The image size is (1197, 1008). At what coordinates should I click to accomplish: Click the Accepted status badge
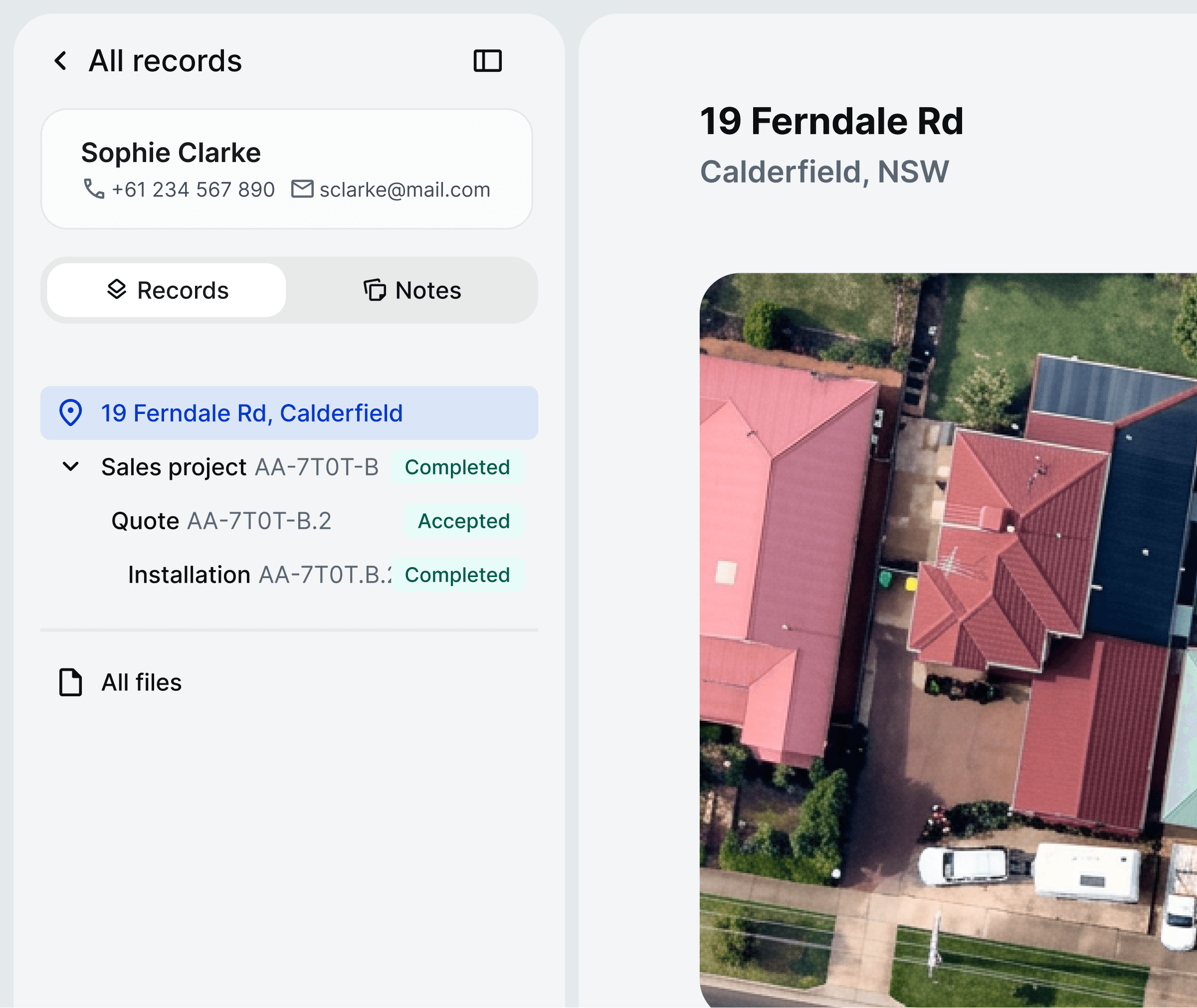pos(463,521)
